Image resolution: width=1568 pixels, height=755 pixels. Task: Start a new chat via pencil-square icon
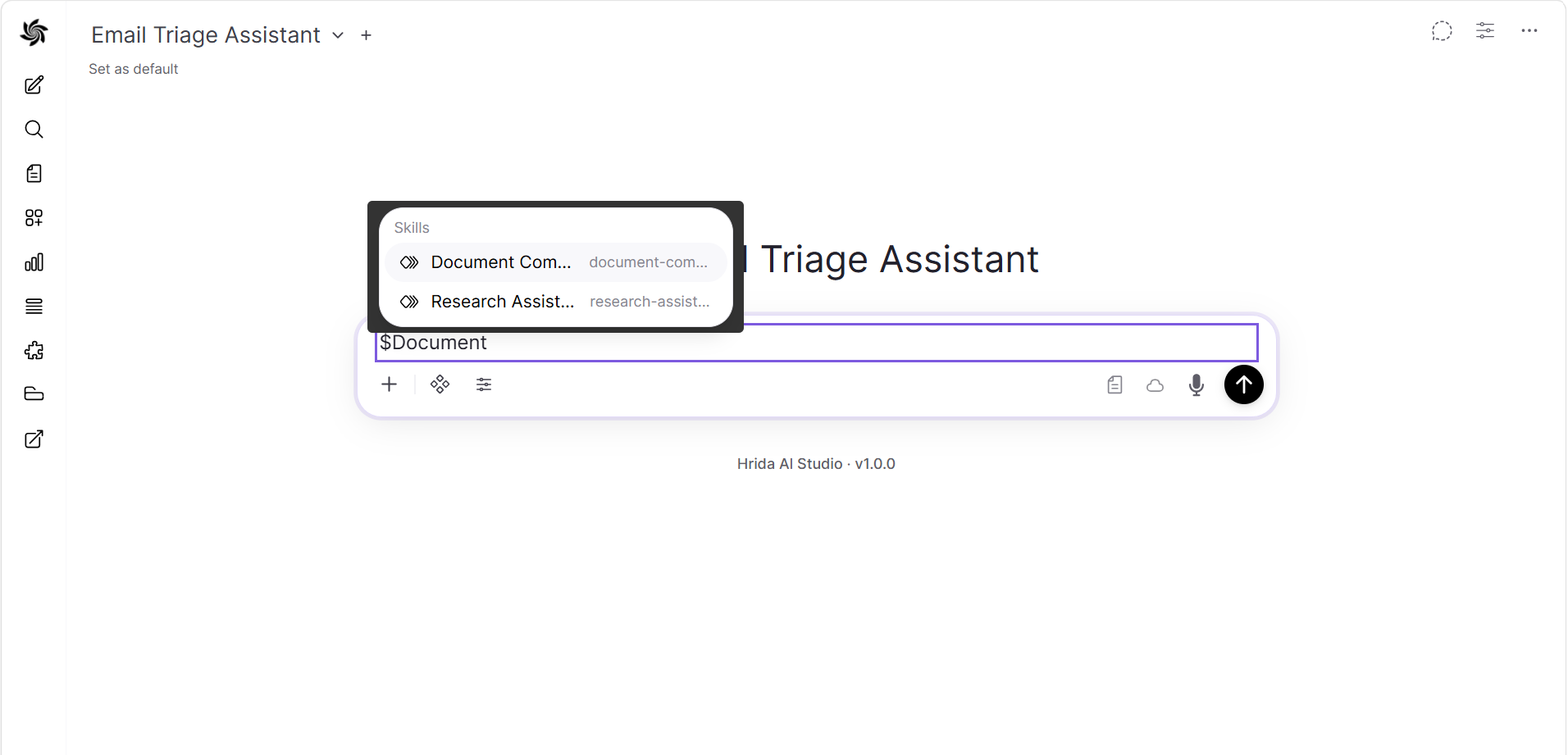pos(34,85)
